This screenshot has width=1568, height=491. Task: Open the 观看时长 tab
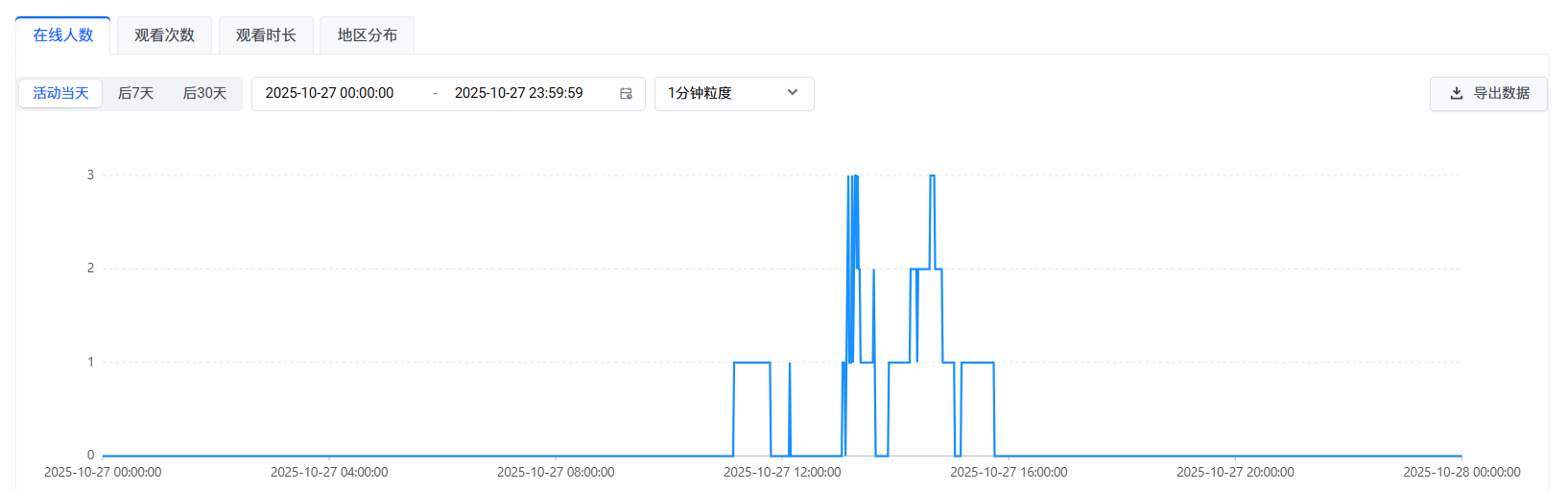point(266,35)
